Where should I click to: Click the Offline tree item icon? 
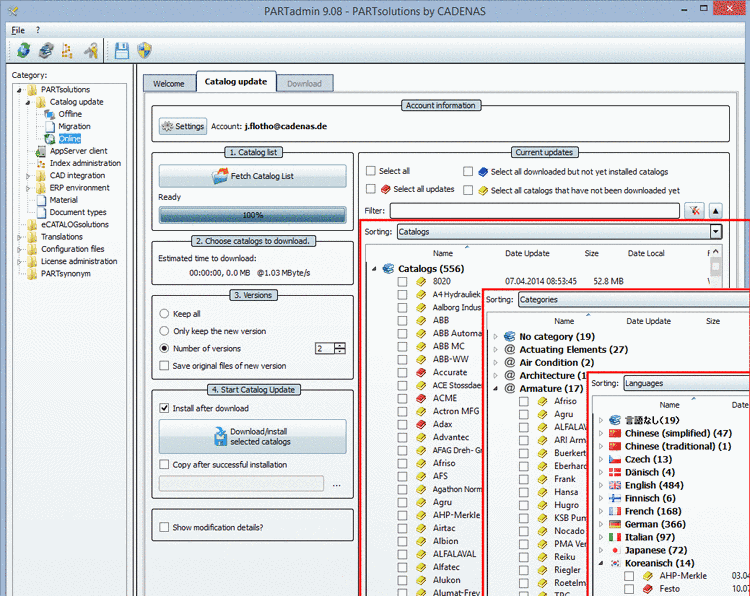pos(50,114)
